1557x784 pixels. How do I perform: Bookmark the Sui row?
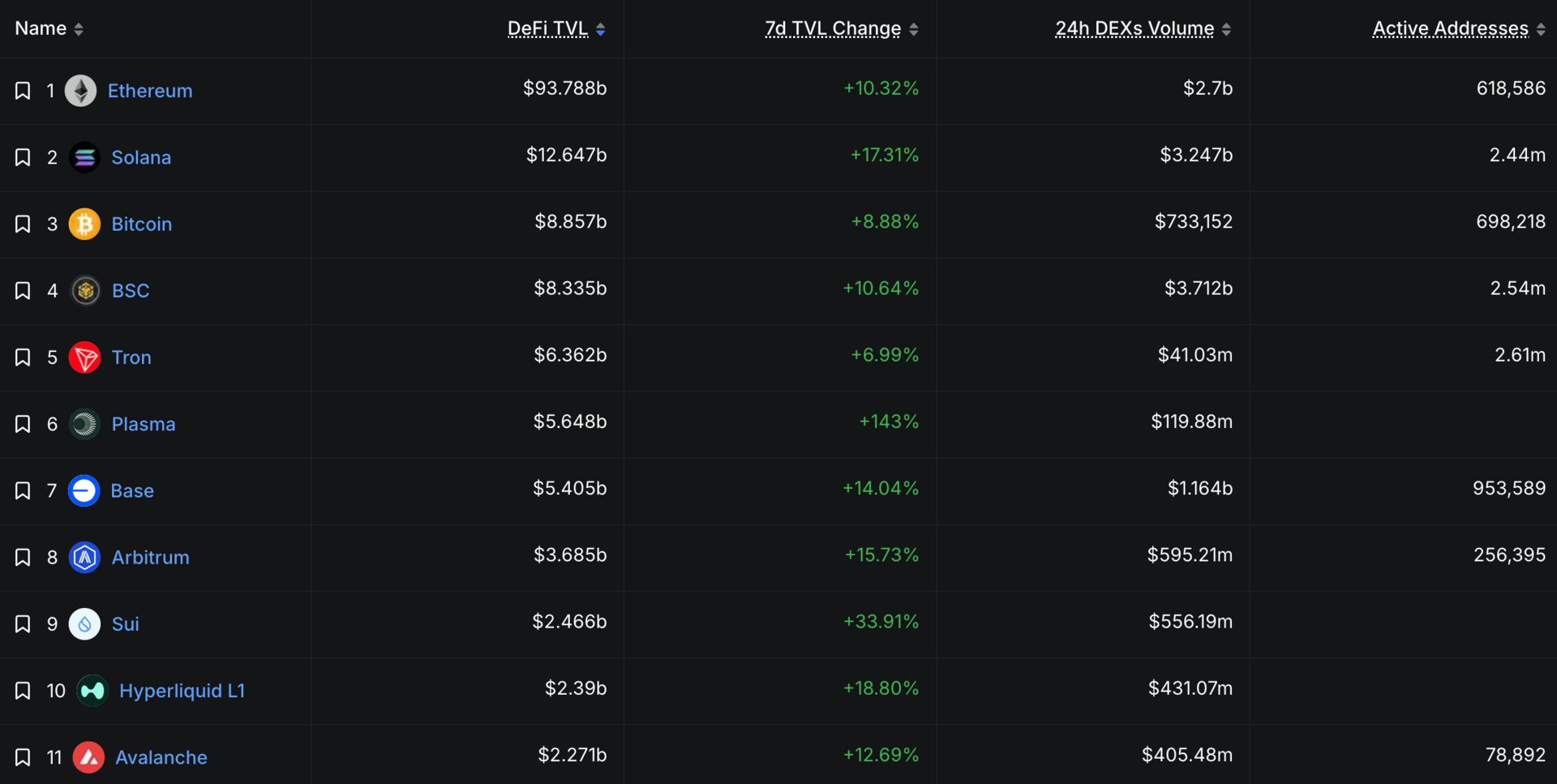(23, 624)
